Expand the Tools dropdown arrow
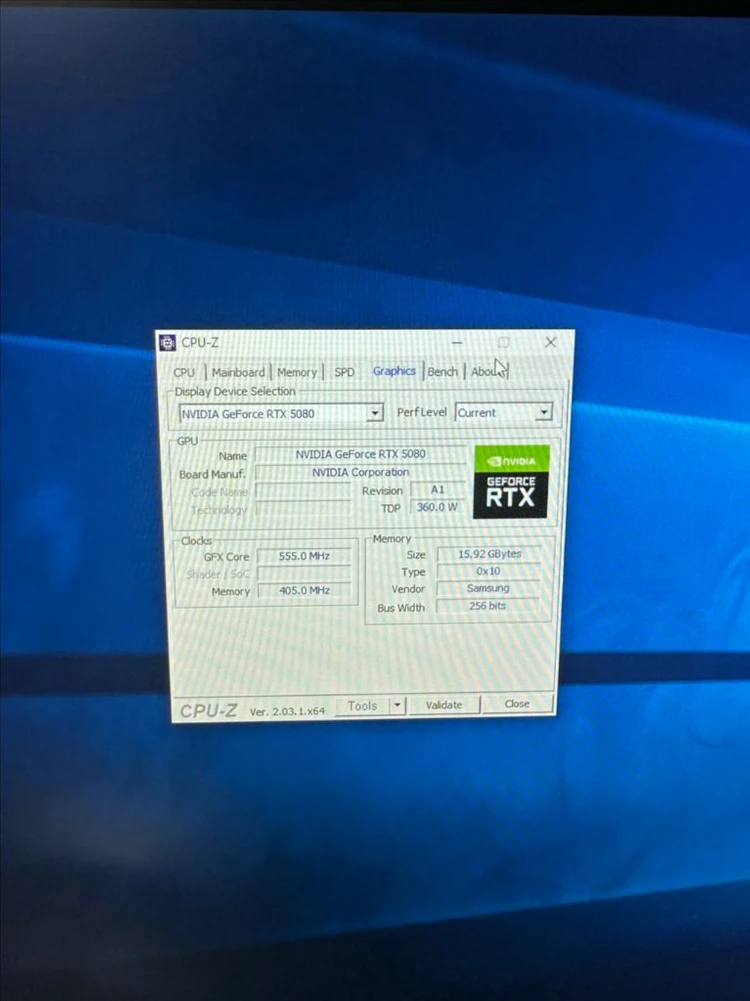This screenshot has width=750, height=1001. (397, 705)
